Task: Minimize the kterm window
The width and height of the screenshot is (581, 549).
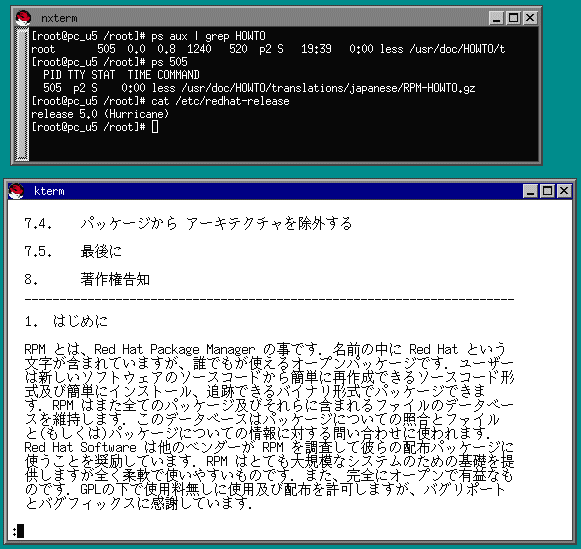Action: point(530,191)
